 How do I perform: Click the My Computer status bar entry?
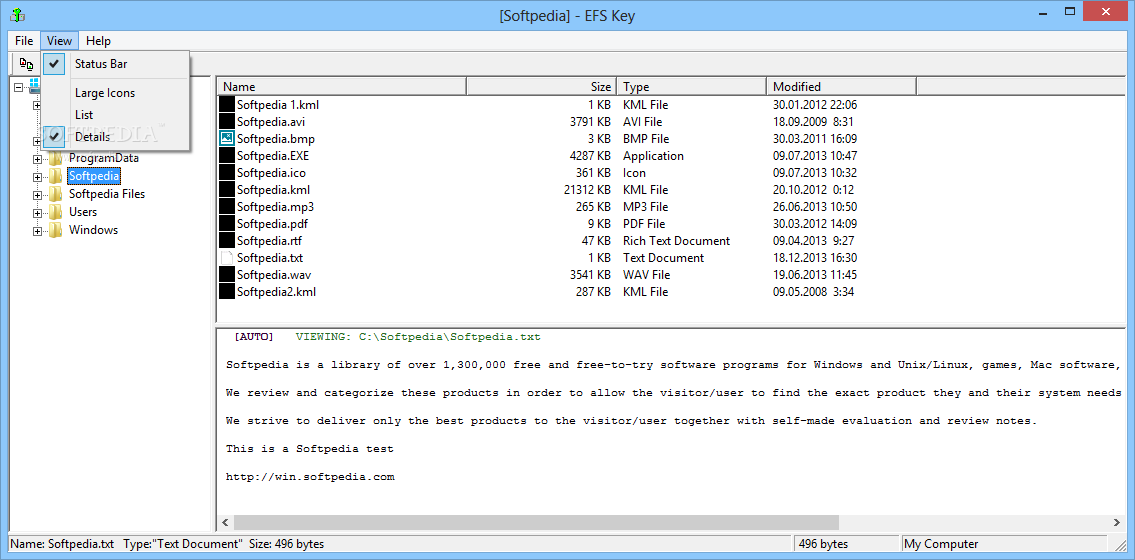943,544
